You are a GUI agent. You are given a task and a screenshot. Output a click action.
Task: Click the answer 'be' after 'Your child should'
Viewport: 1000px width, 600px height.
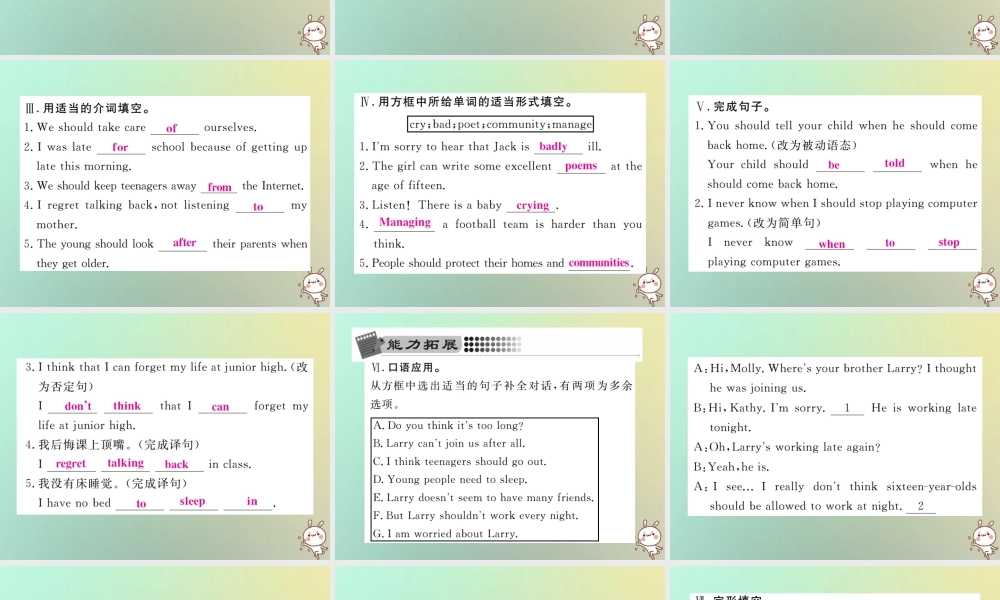point(834,165)
